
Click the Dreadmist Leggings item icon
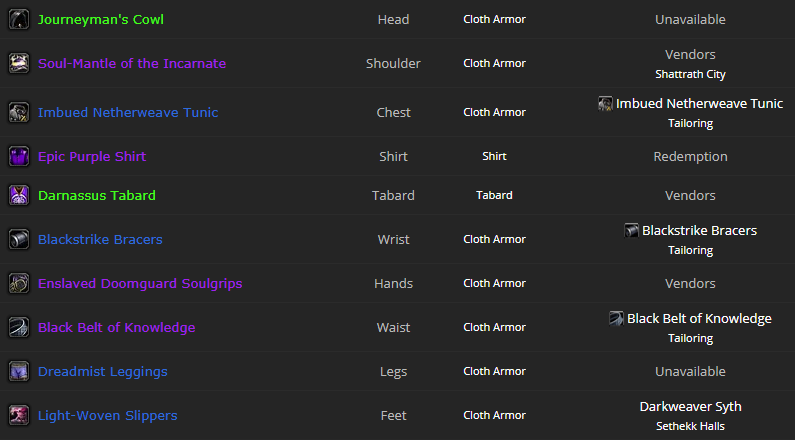(18, 372)
